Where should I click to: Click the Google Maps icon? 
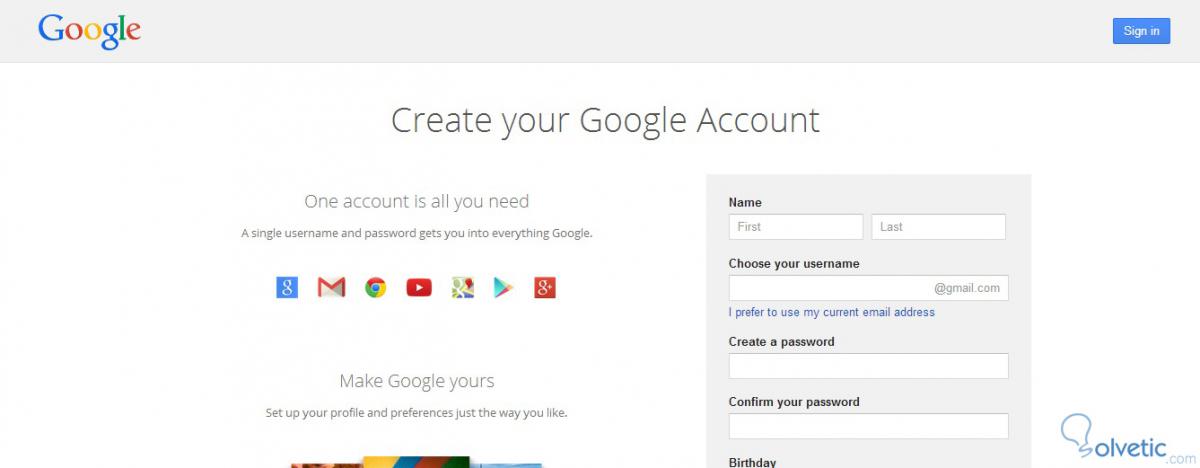pyautogui.click(x=462, y=288)
